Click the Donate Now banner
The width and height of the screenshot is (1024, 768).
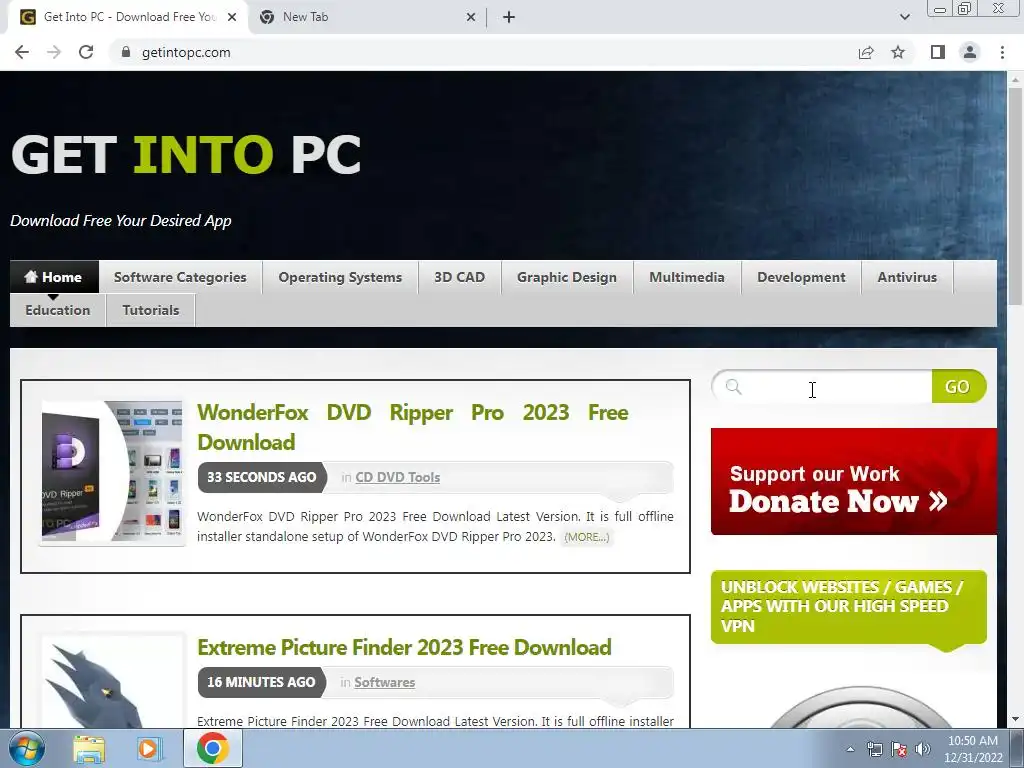click(x=854, y=481)
